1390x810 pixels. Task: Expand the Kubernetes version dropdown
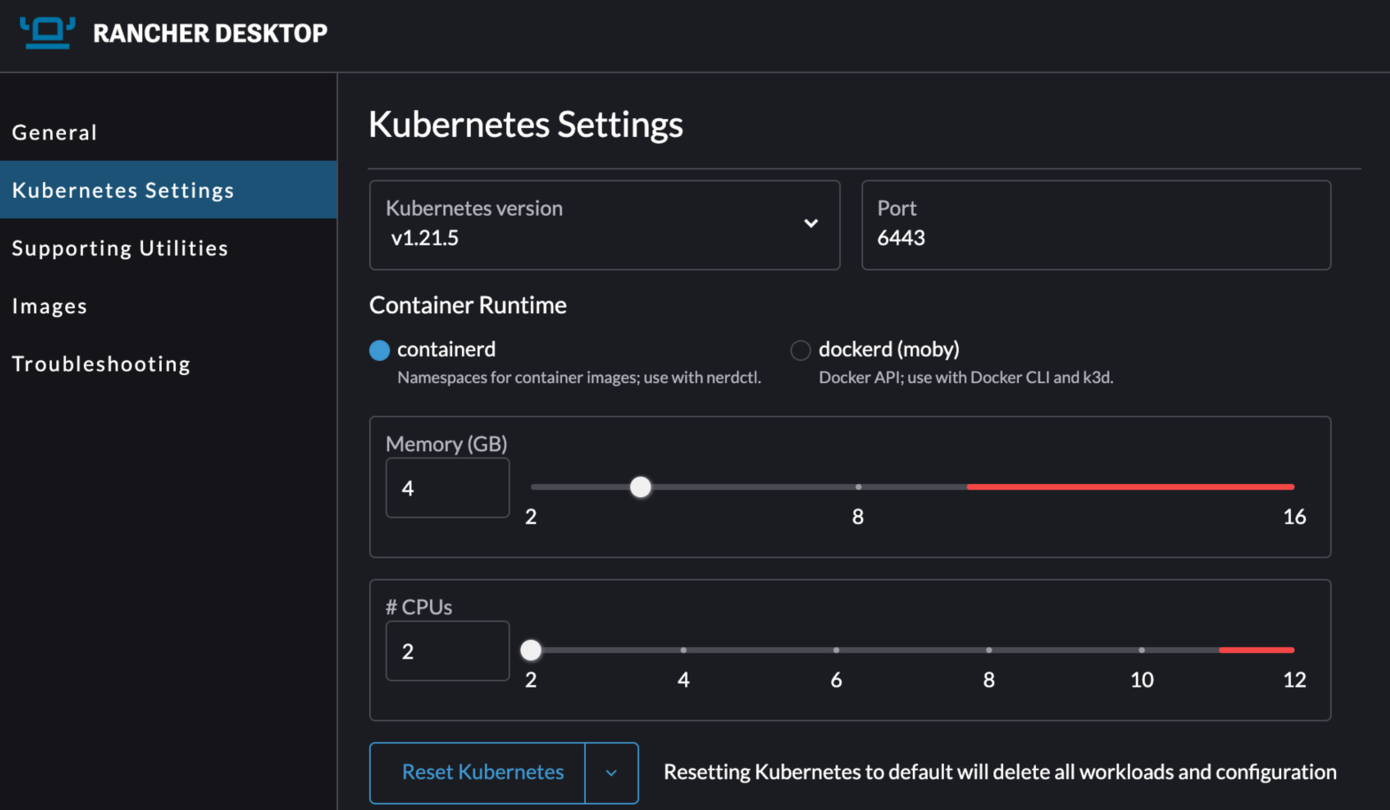pos(604,225)
